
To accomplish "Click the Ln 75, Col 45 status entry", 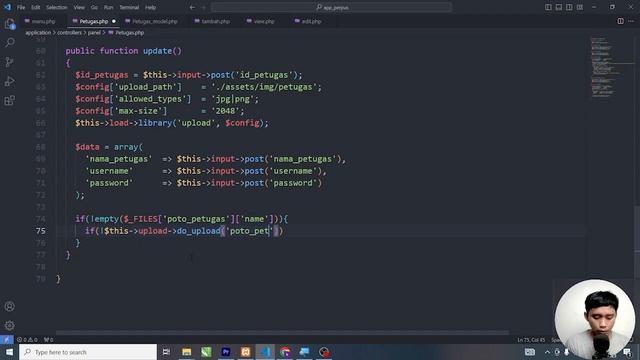I will (531, 340).
